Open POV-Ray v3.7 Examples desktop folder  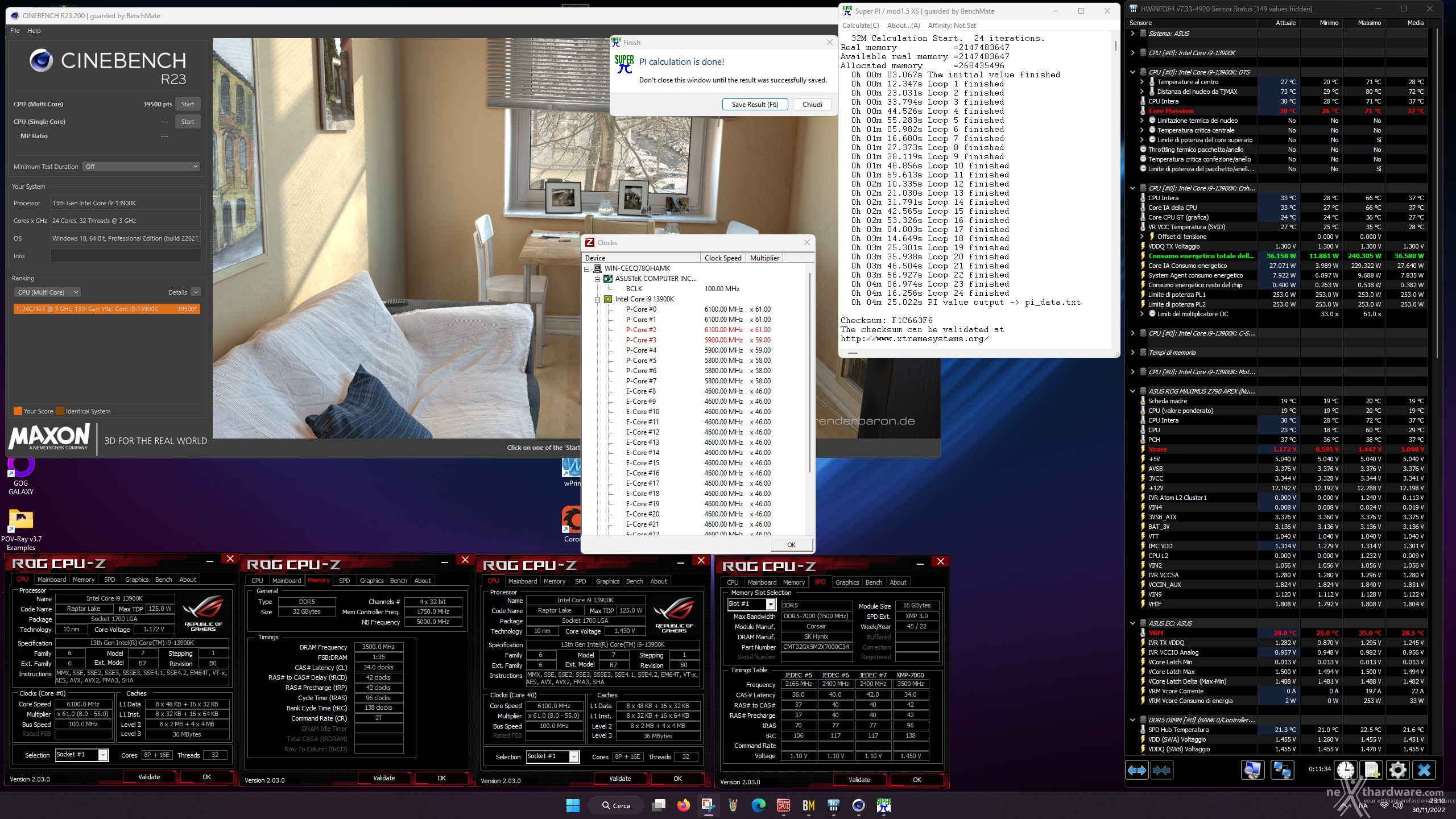pos(21,530)
